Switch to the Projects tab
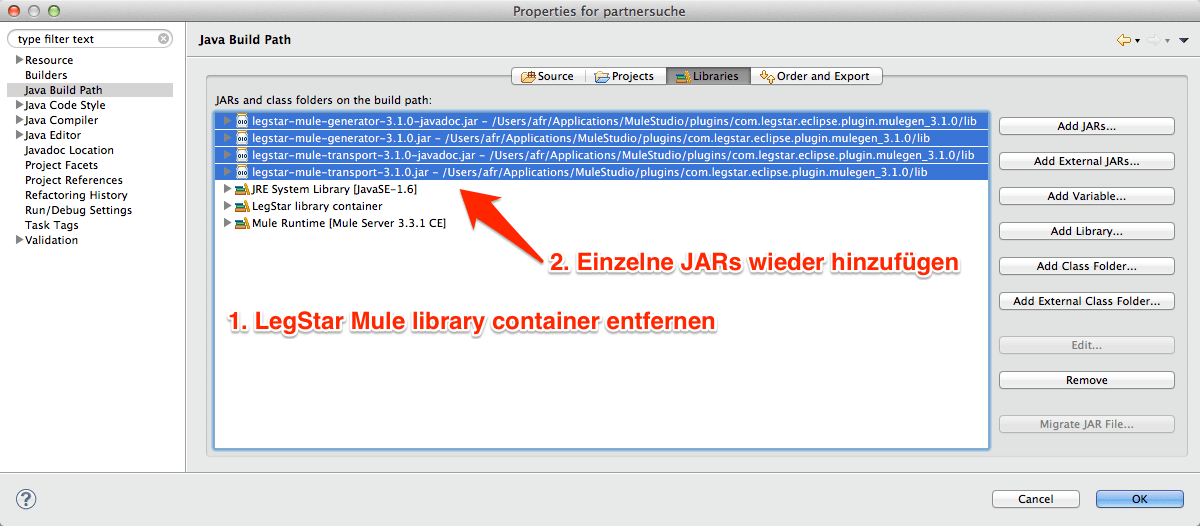 (x=624, y=76)
